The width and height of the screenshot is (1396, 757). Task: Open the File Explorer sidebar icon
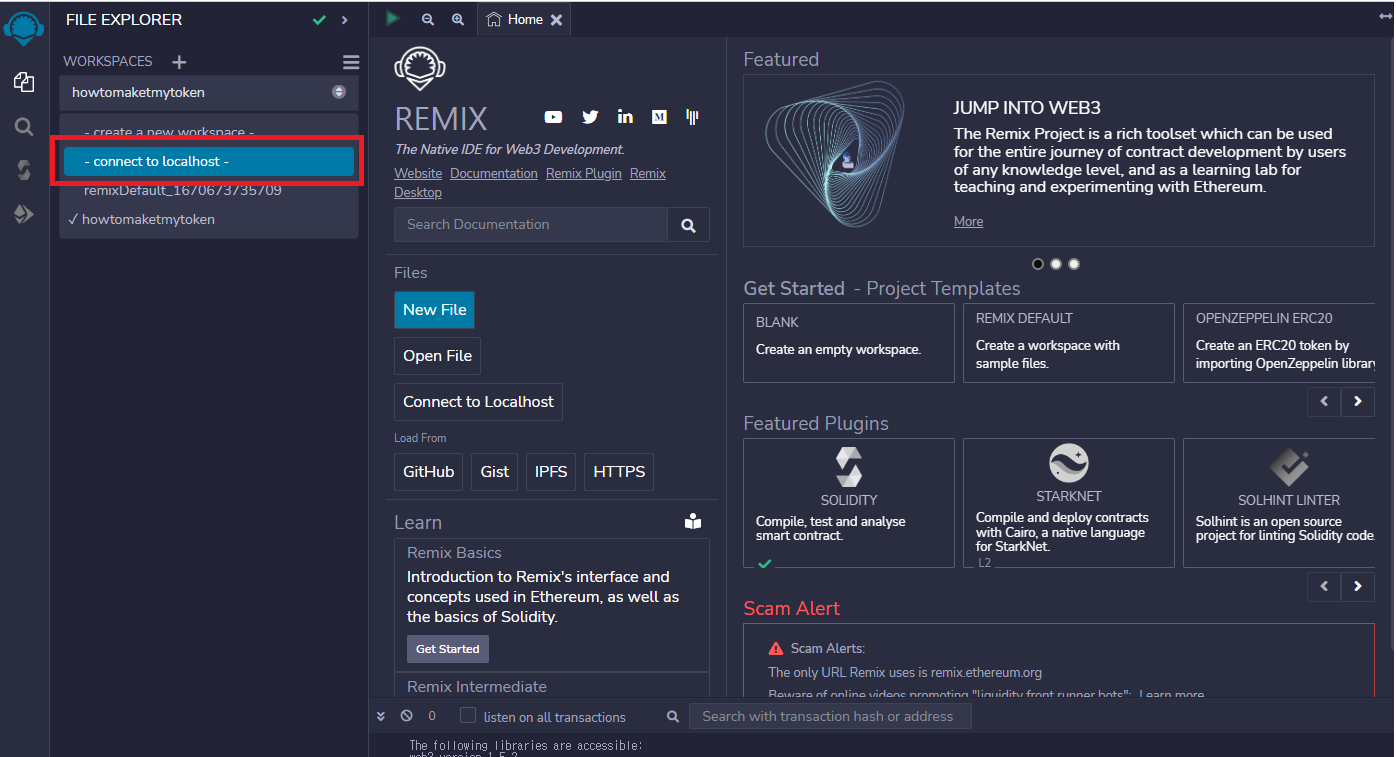click(24, 82)
